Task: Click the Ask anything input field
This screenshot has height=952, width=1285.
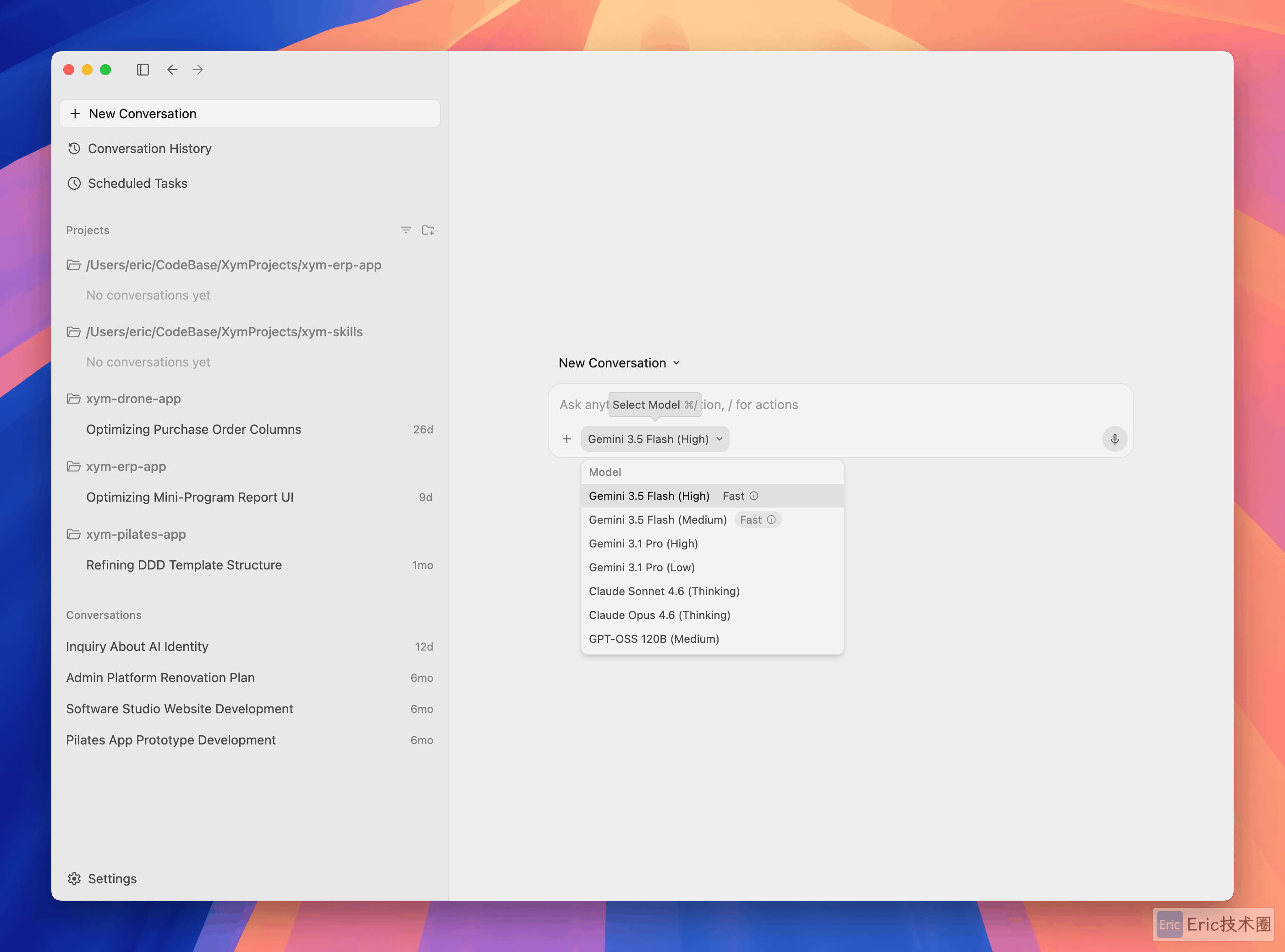Action: point(840,405)
